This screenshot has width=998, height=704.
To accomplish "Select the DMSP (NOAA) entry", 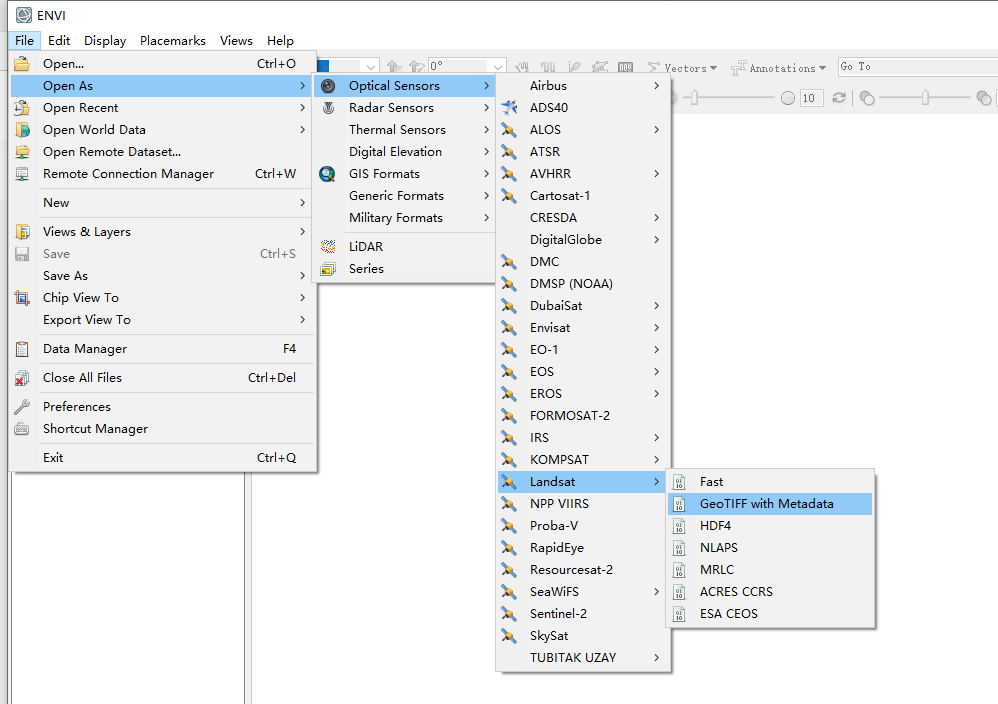I will (x=583, y=284).
